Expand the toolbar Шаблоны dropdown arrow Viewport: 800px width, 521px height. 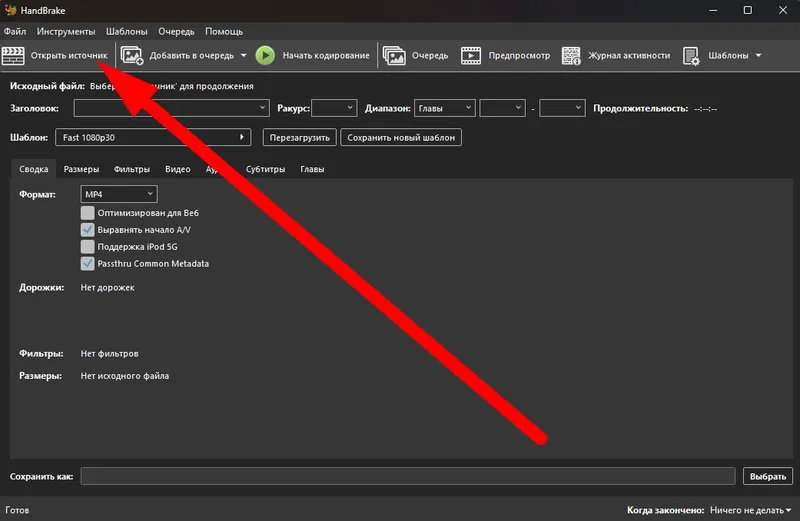coord(758,56)
